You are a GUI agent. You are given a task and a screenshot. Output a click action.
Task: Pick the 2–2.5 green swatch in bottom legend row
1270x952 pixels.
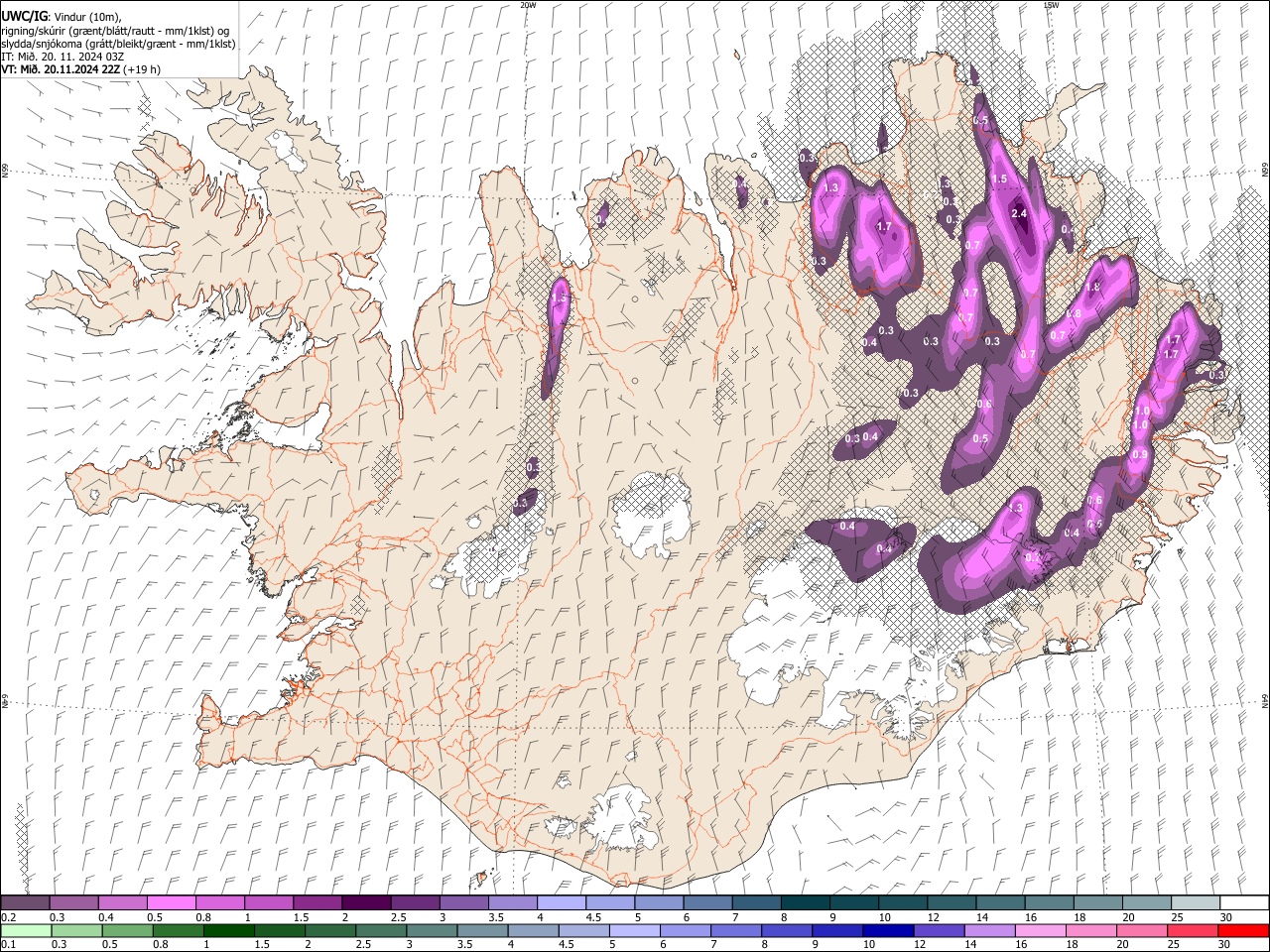[330, 930]
